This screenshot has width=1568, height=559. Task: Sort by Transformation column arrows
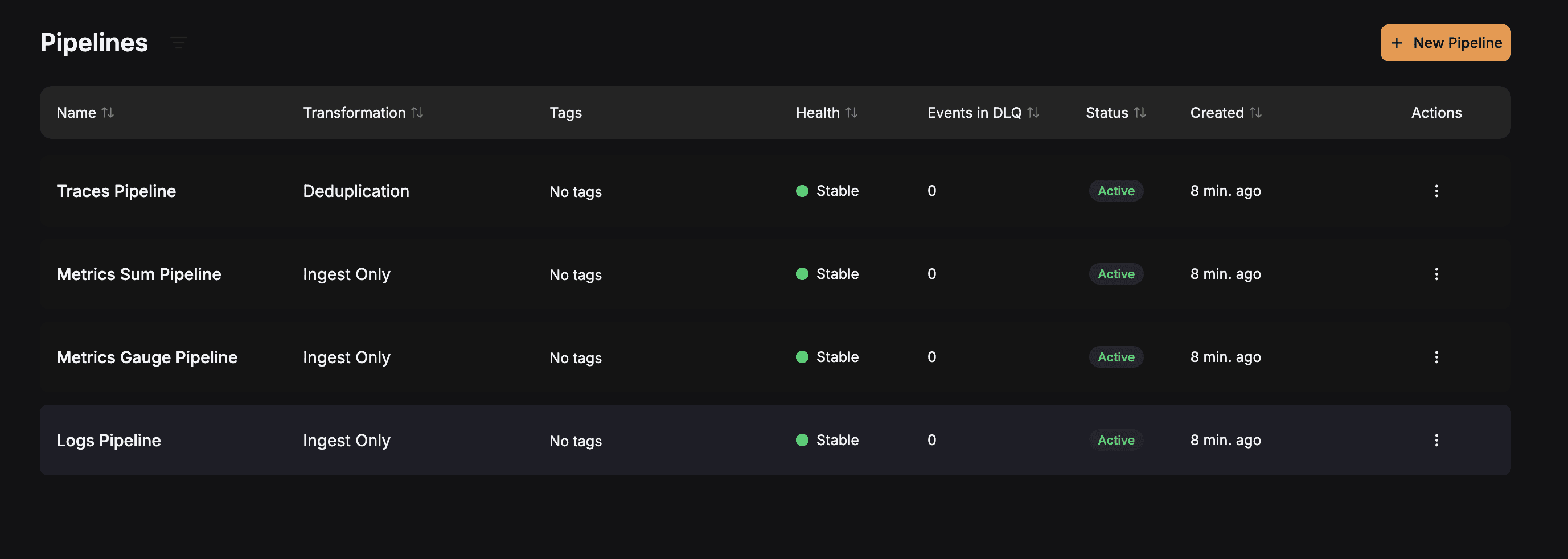pyautogui.click(x=417, y=113)
